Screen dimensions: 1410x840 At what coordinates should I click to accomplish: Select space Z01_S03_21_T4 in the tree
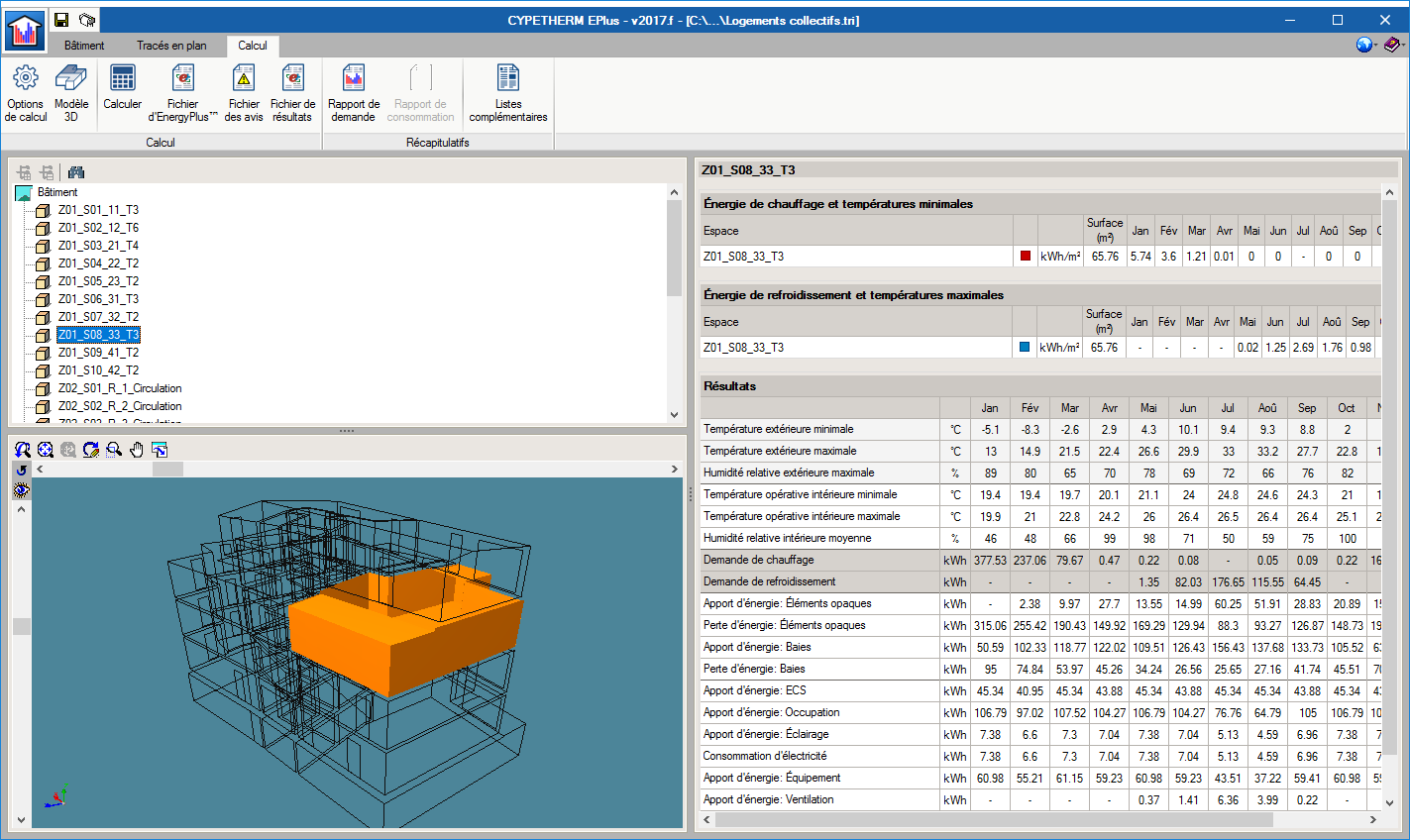98,246
